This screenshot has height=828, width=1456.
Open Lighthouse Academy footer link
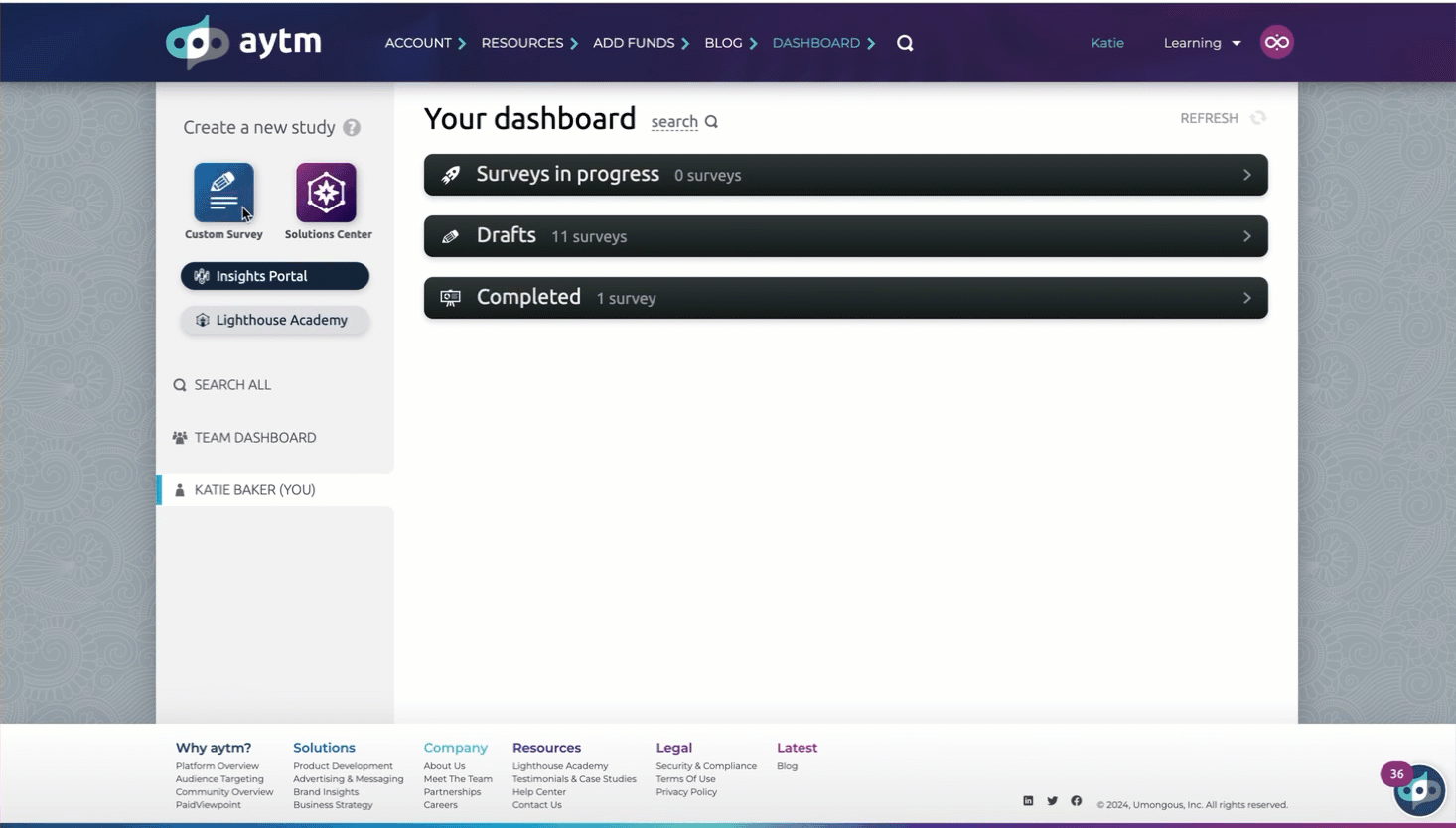tap(560, 766)
